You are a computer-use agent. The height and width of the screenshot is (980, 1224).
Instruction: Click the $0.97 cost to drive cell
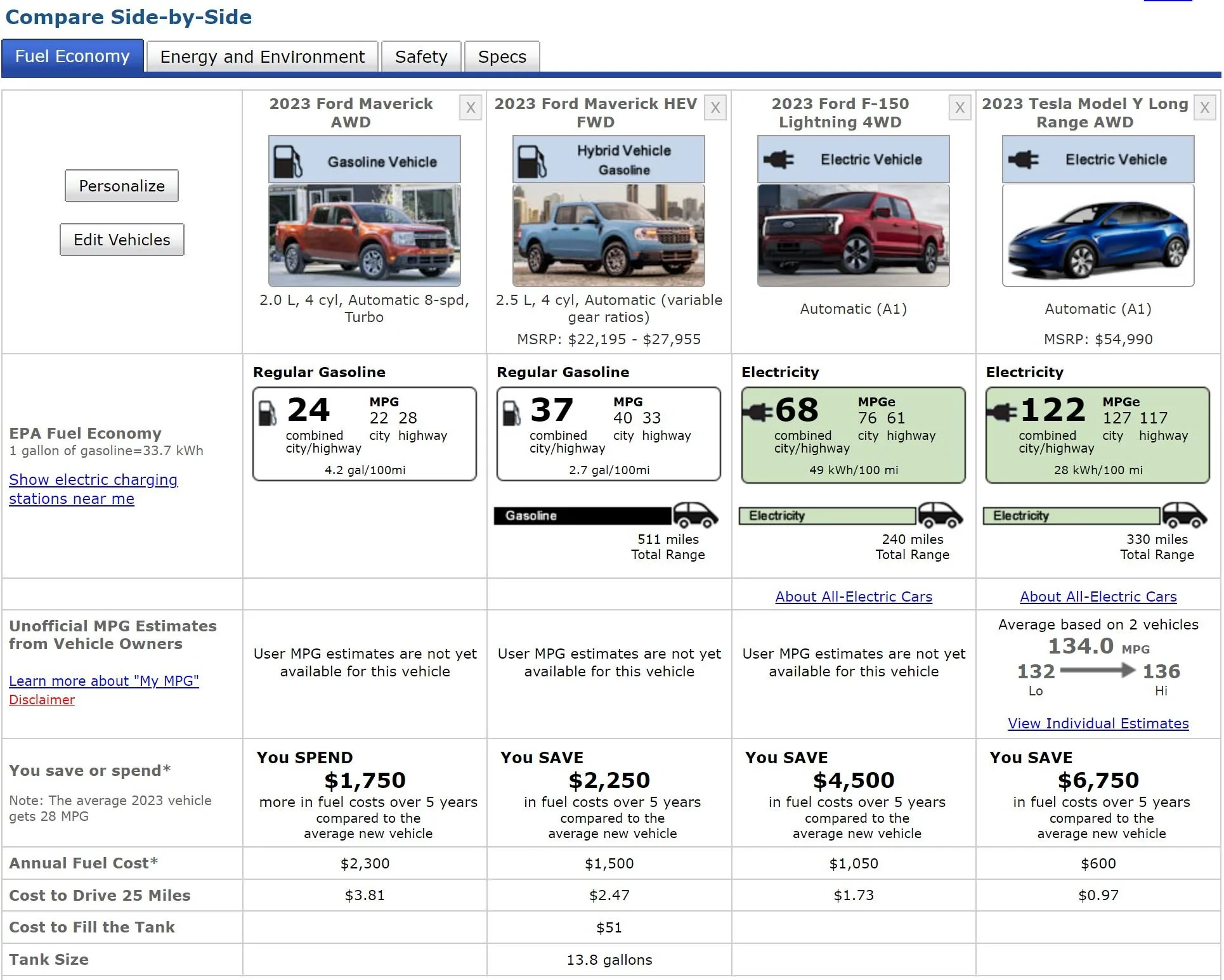click(x=1098, y=895)
